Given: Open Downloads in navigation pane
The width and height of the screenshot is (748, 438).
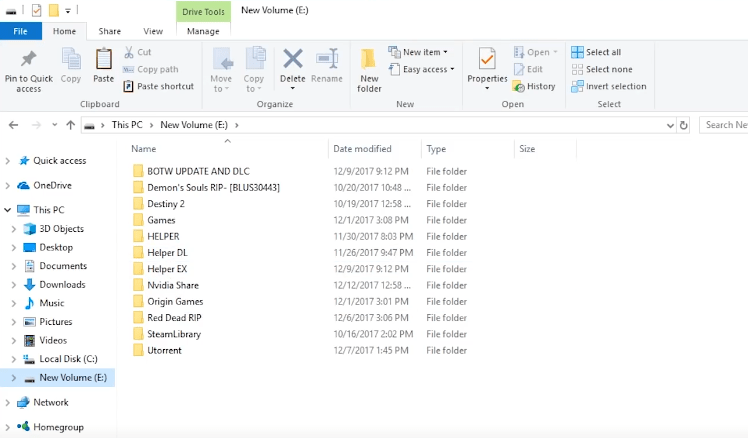Looking at the screenshot, I should pyautogui.click(x=61, y=284).
